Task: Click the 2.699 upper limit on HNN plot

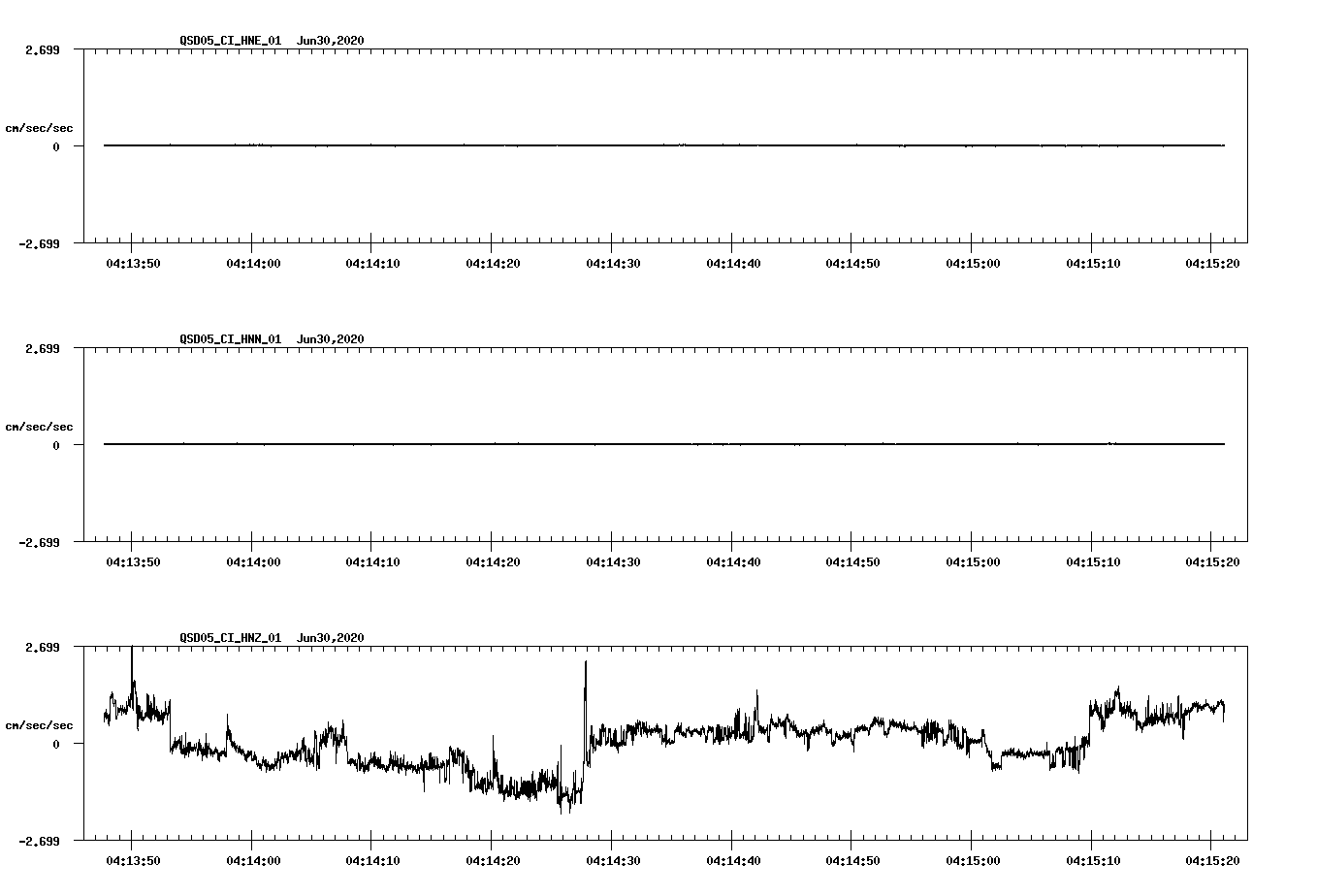Action: coord(42,348)
